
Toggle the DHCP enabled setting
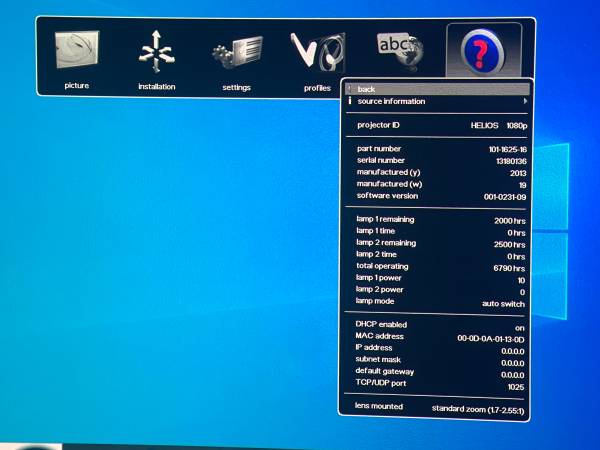point(519,325)
